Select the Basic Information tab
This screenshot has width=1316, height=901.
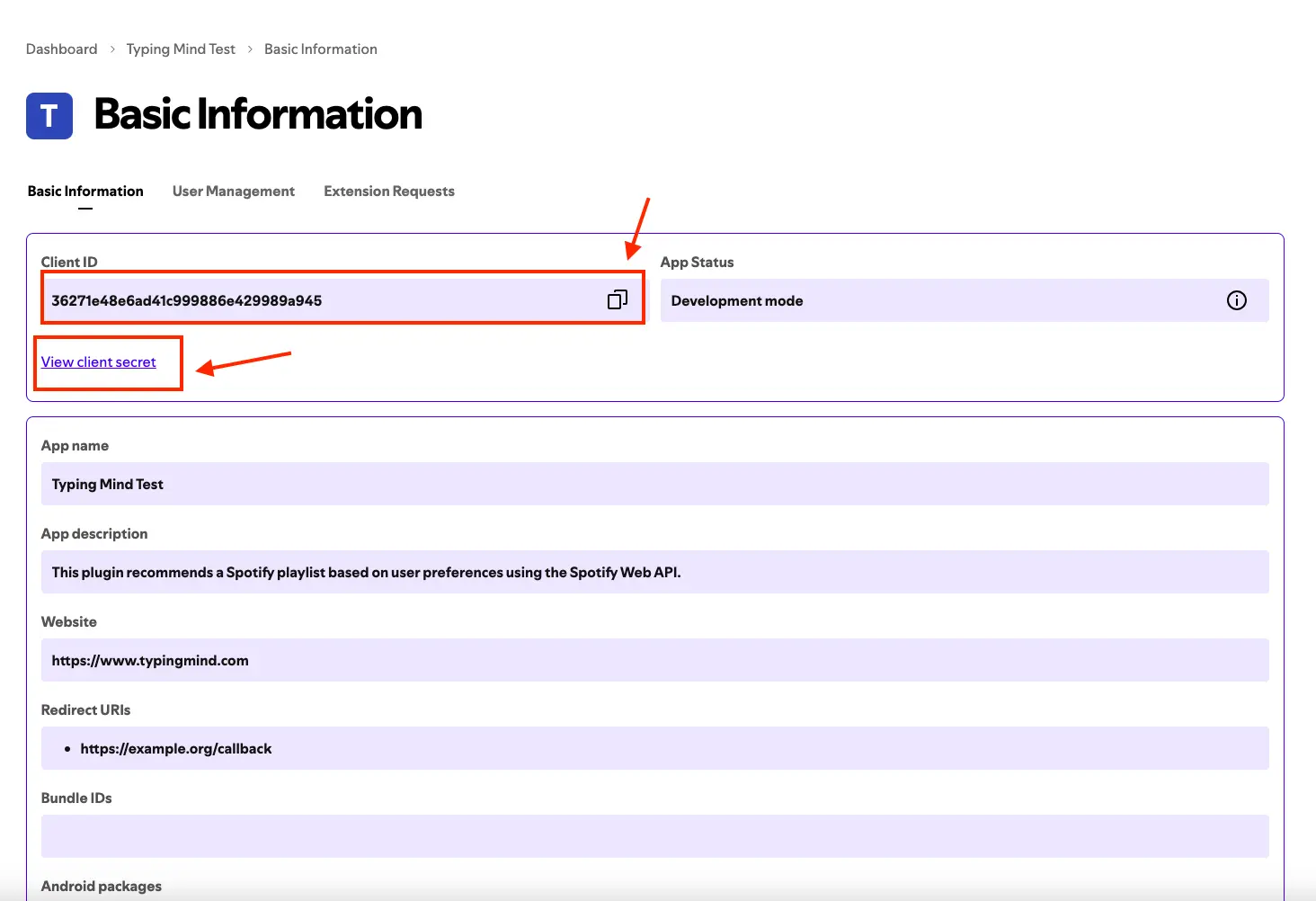point(85,191)
